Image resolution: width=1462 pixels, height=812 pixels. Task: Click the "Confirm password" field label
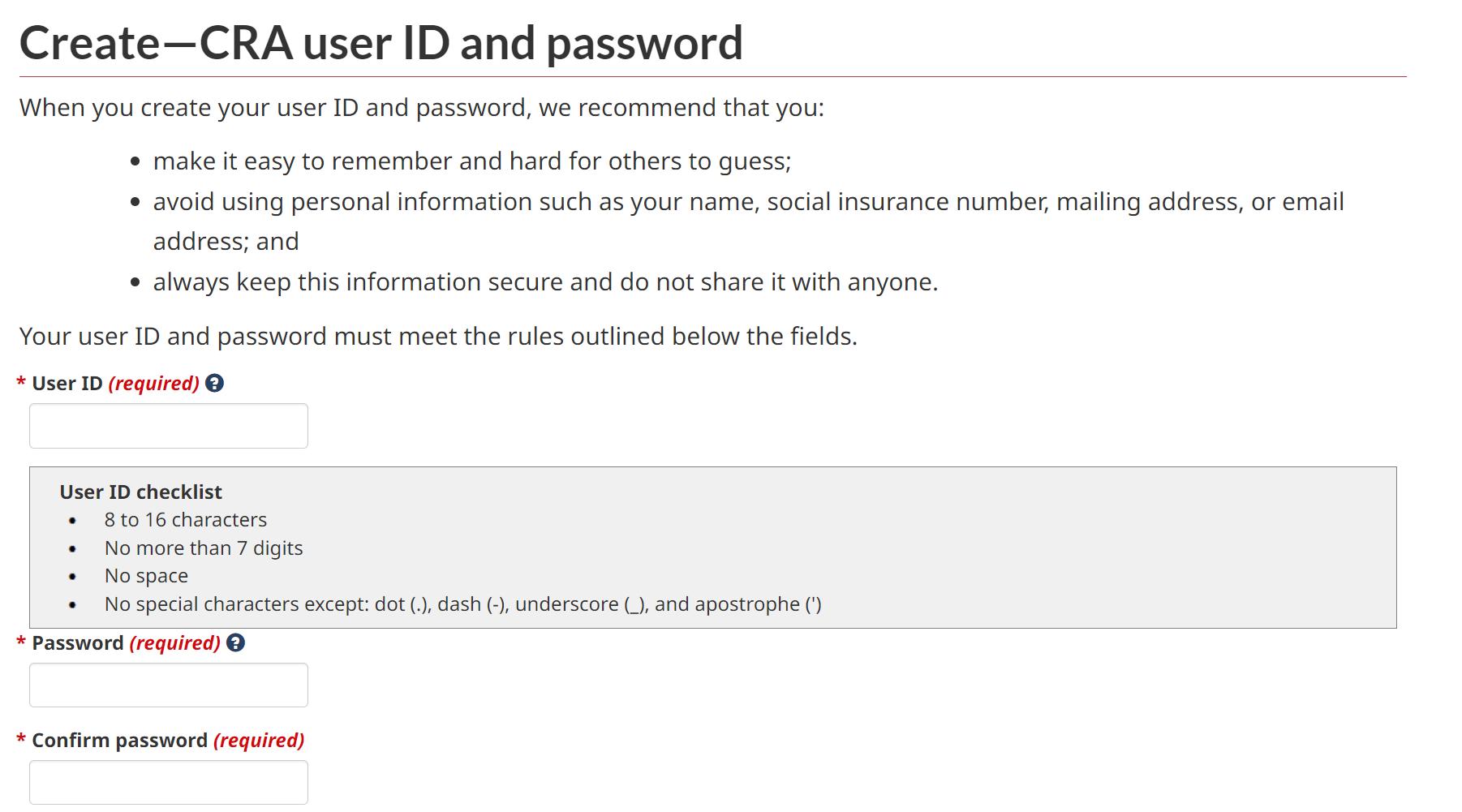119,741
